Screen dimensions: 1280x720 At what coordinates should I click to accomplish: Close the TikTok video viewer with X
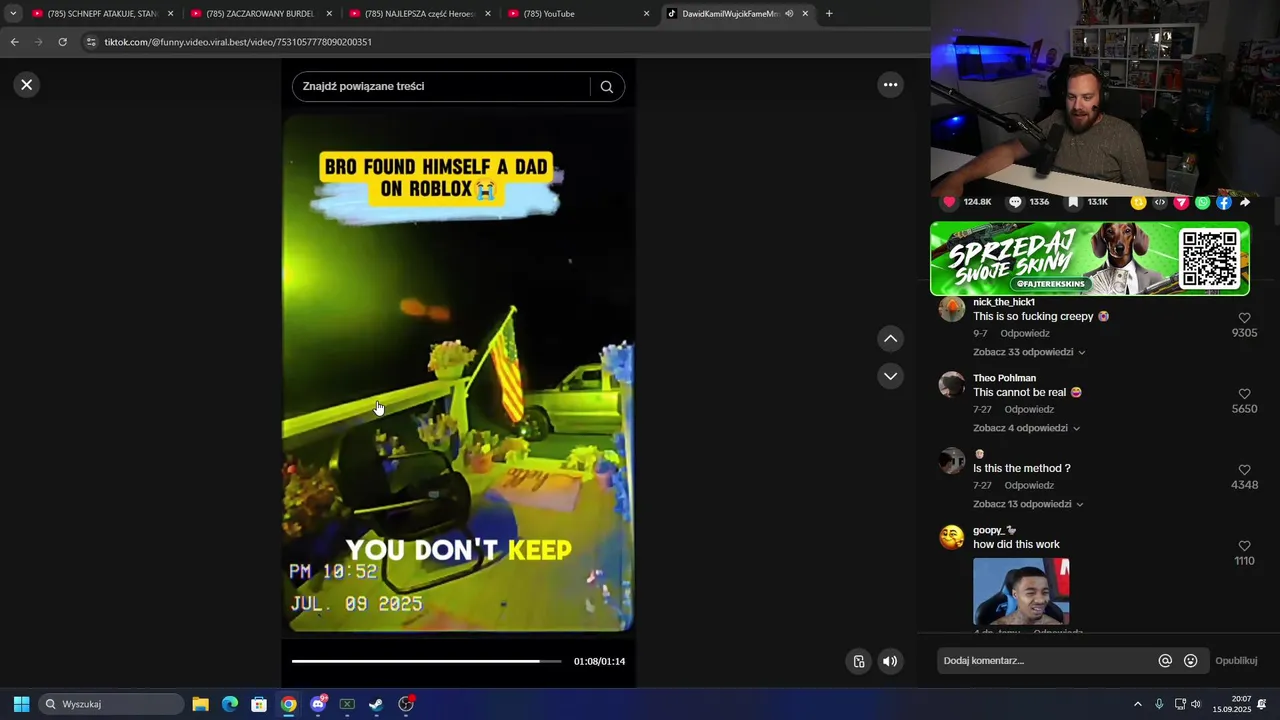point(27,85)
